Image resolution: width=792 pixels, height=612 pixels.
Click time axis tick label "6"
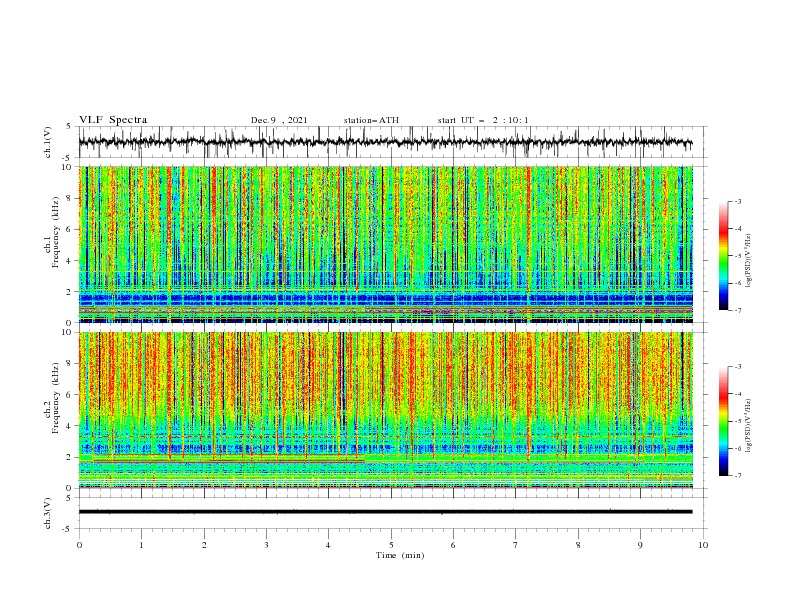453,545
